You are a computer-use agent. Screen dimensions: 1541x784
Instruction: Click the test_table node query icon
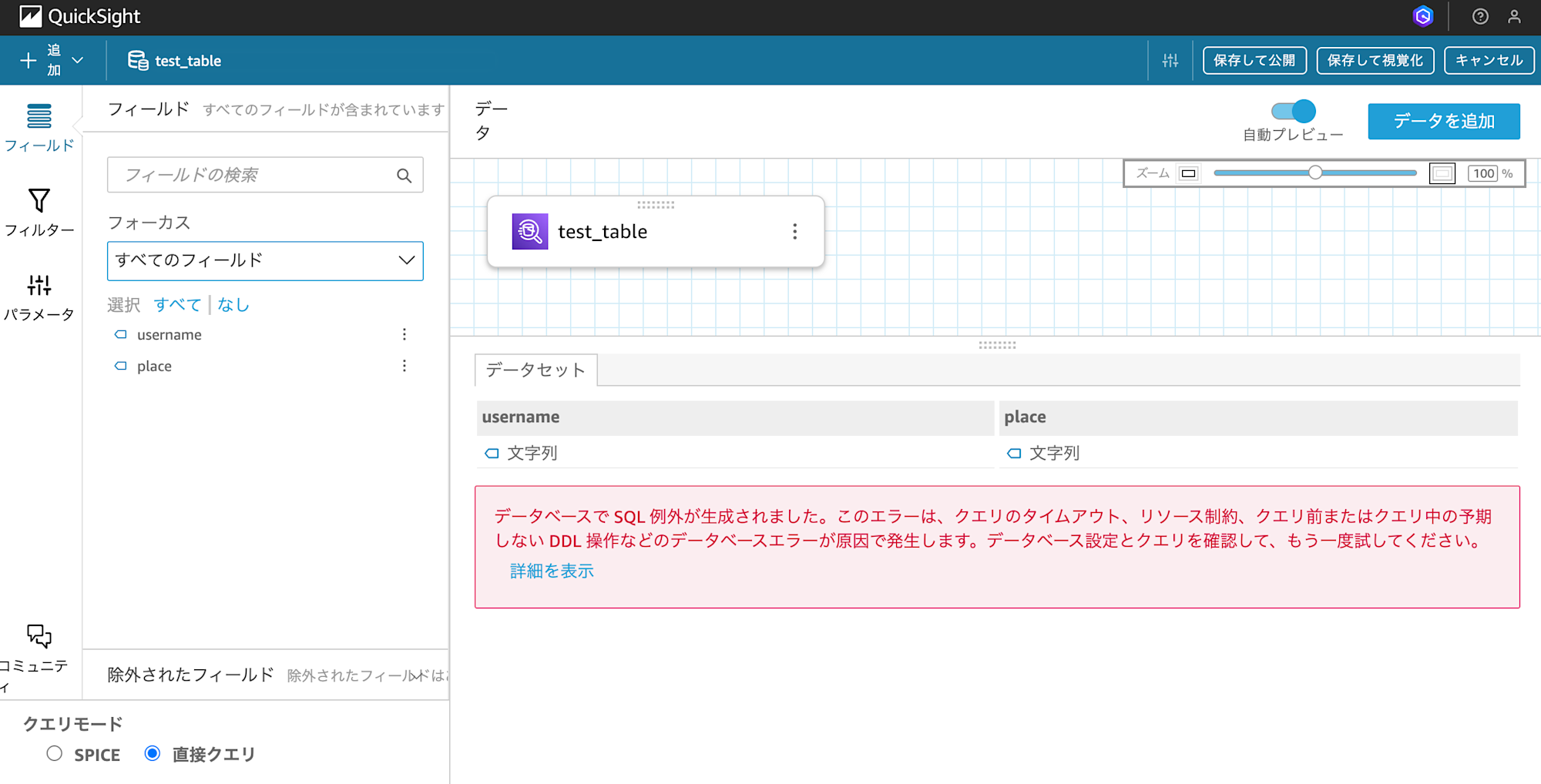click(x=530, y=231)
